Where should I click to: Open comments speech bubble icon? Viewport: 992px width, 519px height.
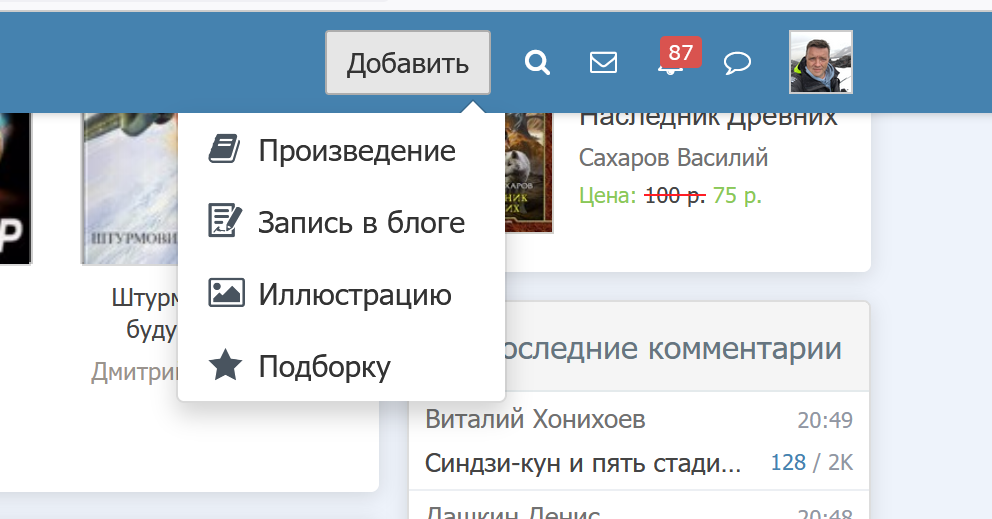737,63
